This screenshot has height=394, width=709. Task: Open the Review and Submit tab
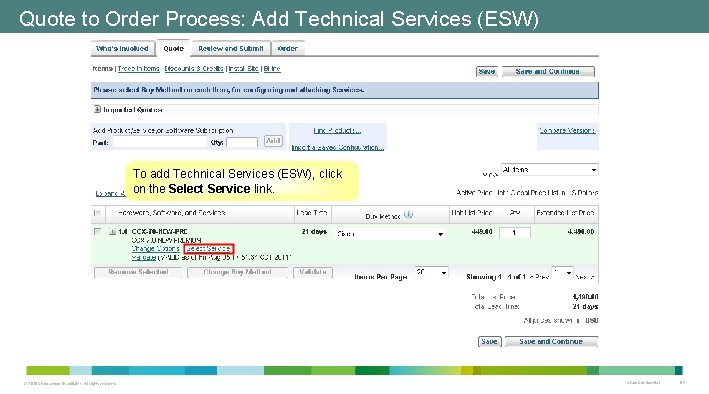pos(231,48)
